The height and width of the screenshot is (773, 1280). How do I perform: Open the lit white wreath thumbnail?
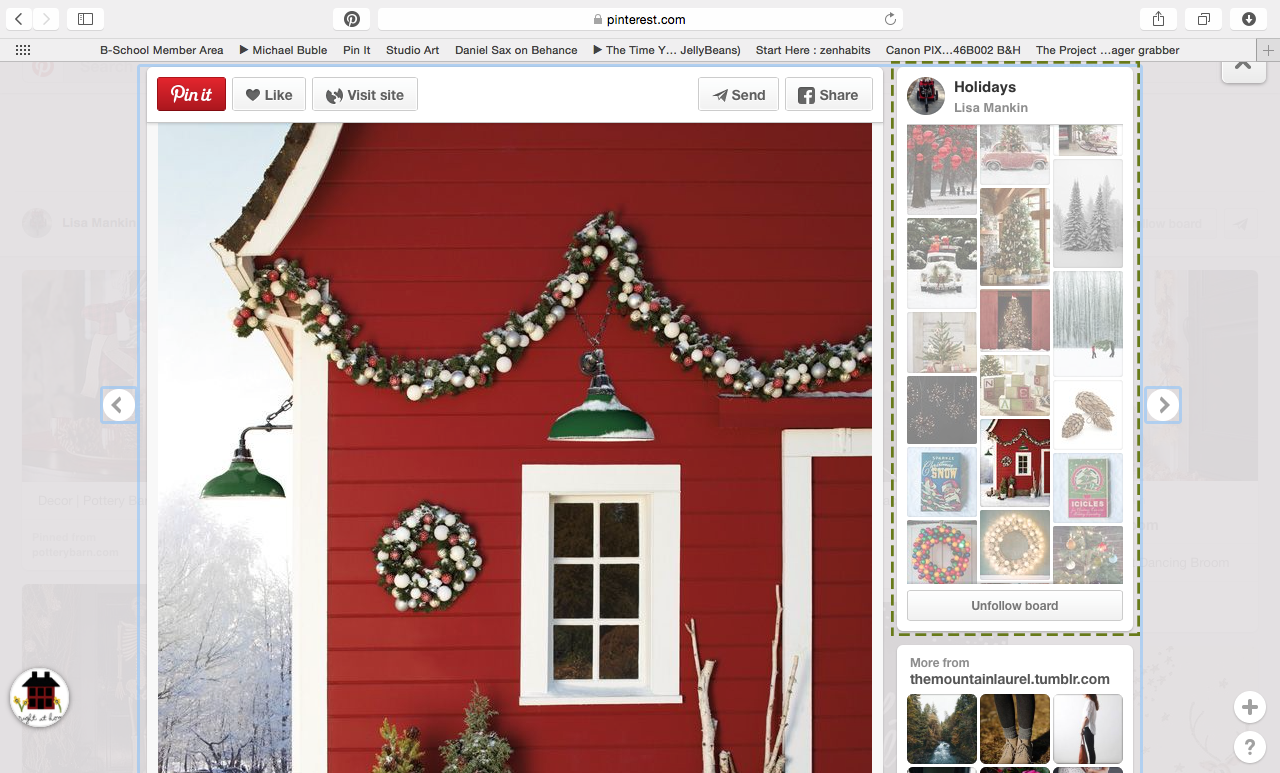1015,546
